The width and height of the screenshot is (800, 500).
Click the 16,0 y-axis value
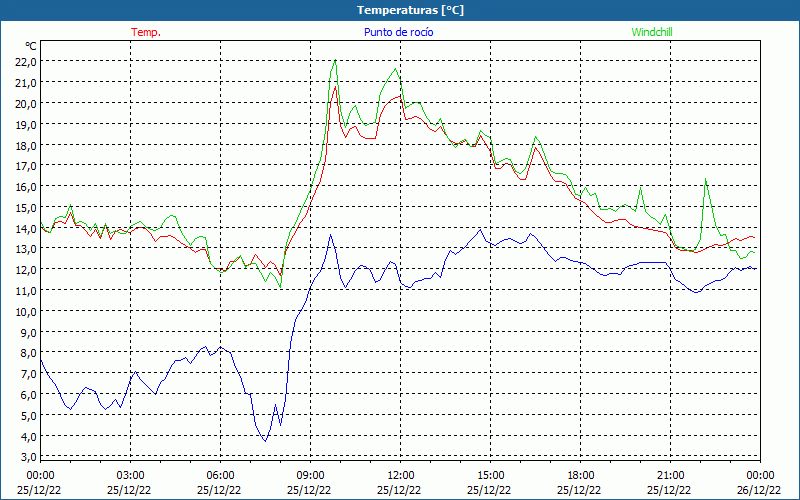(x=26, y=186)
